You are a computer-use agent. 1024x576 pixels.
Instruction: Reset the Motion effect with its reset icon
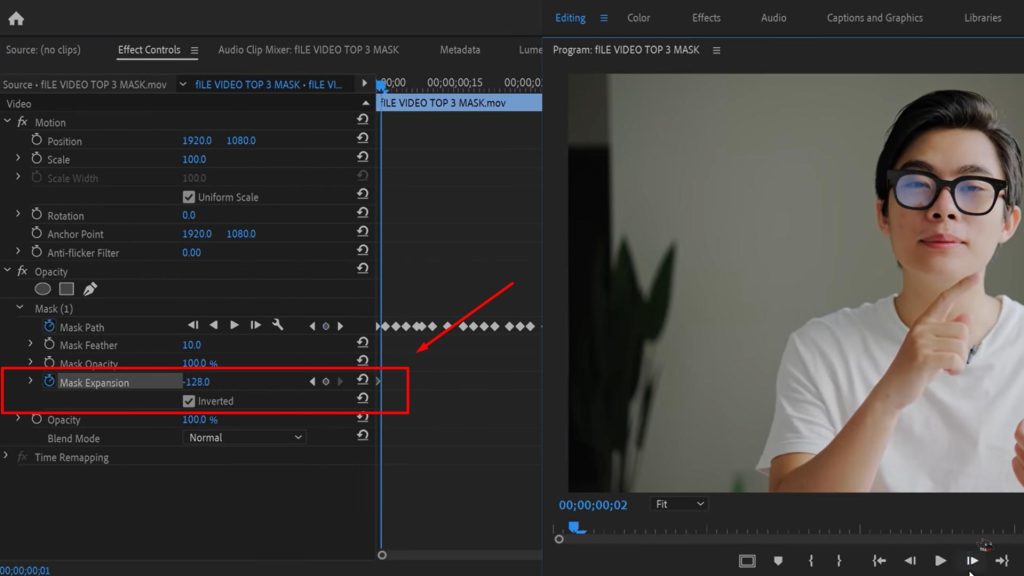click(x=363, y=121)
